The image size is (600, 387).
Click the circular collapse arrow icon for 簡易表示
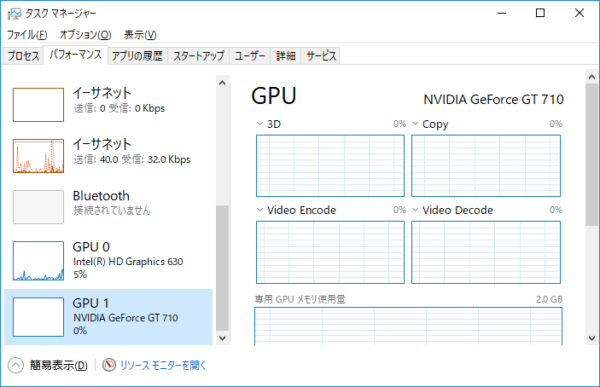click(16, 365)
